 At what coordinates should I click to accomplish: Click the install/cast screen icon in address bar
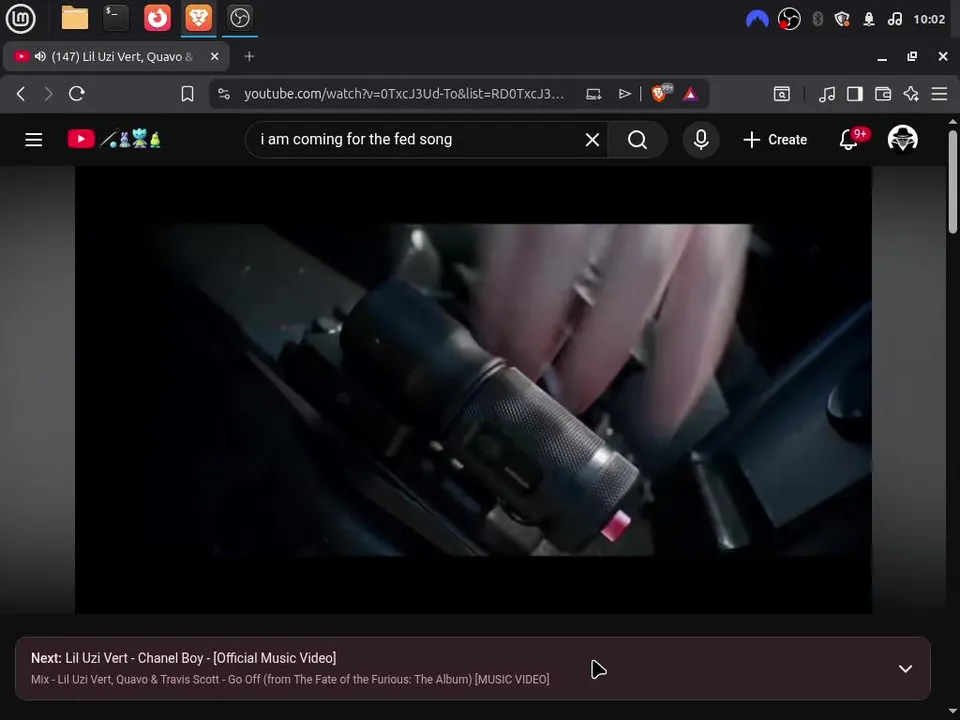coord(593,94)
